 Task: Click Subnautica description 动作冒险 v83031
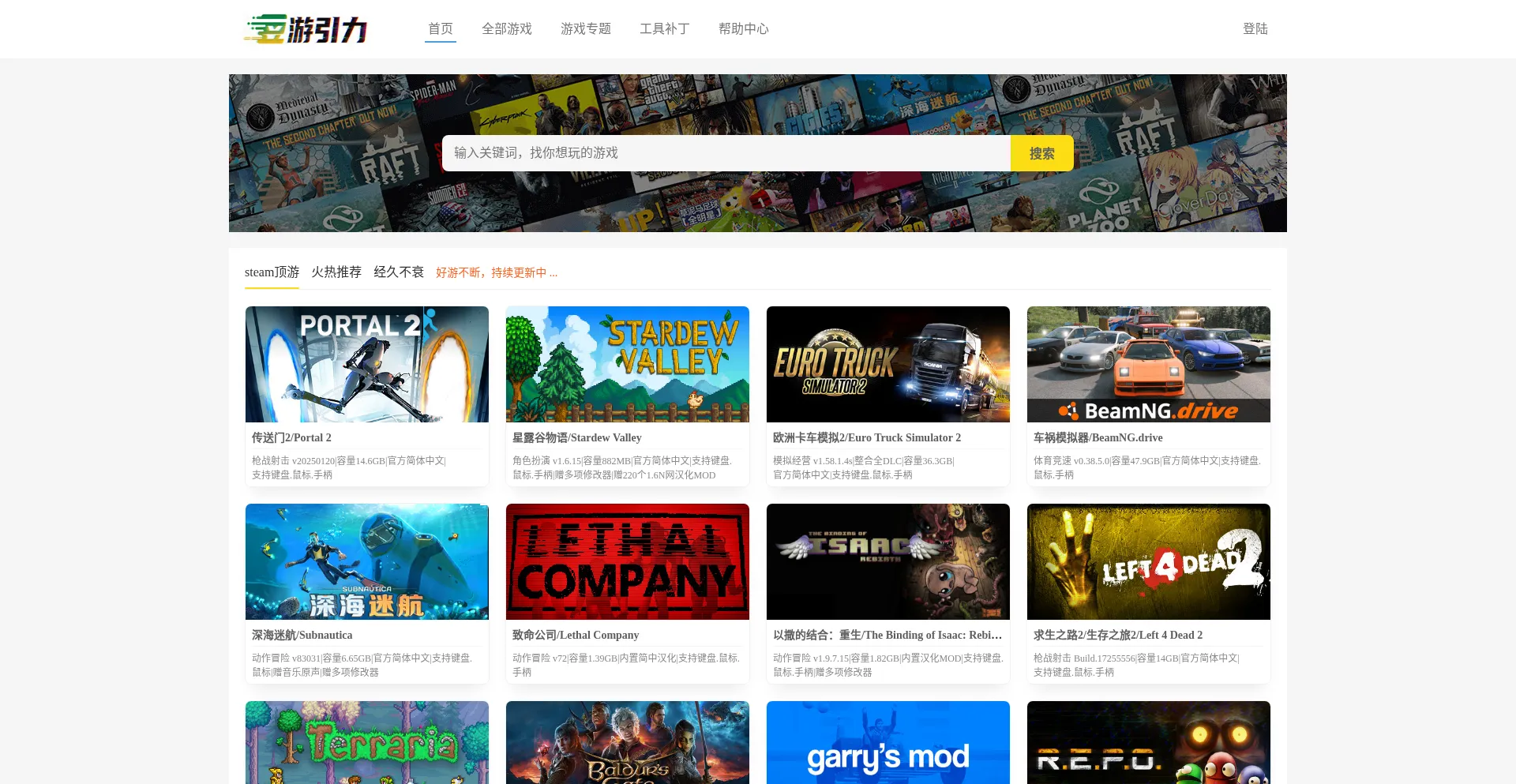click(362, 665)
